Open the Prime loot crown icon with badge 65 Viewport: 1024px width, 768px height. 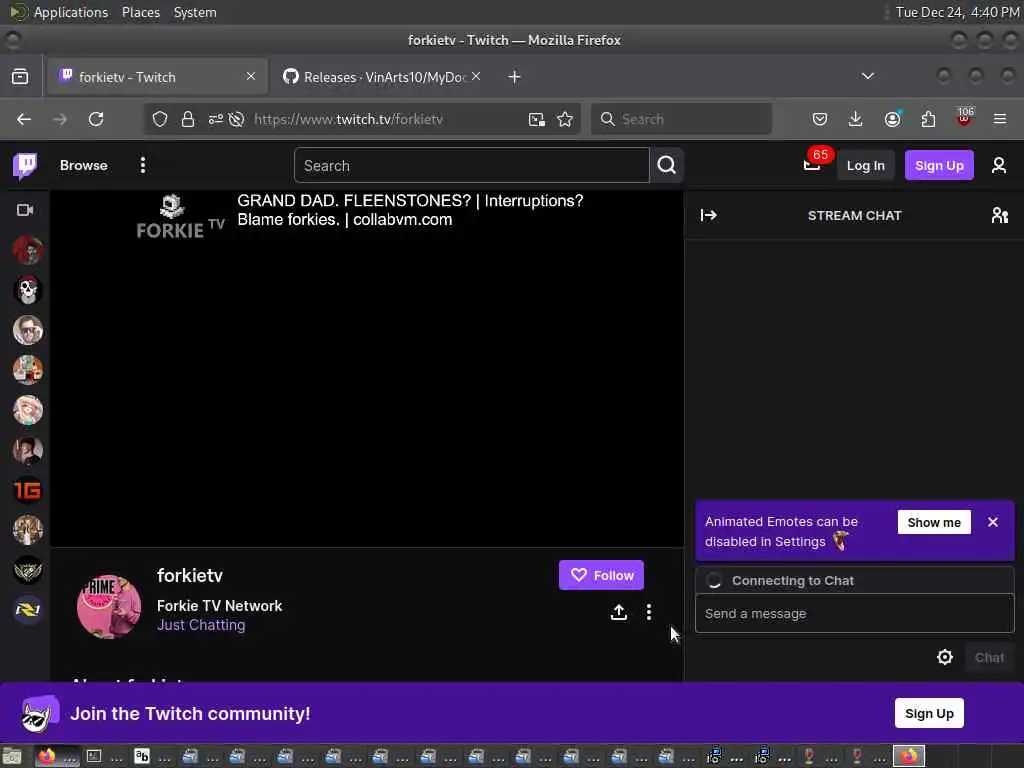click(x=812, y=165)
